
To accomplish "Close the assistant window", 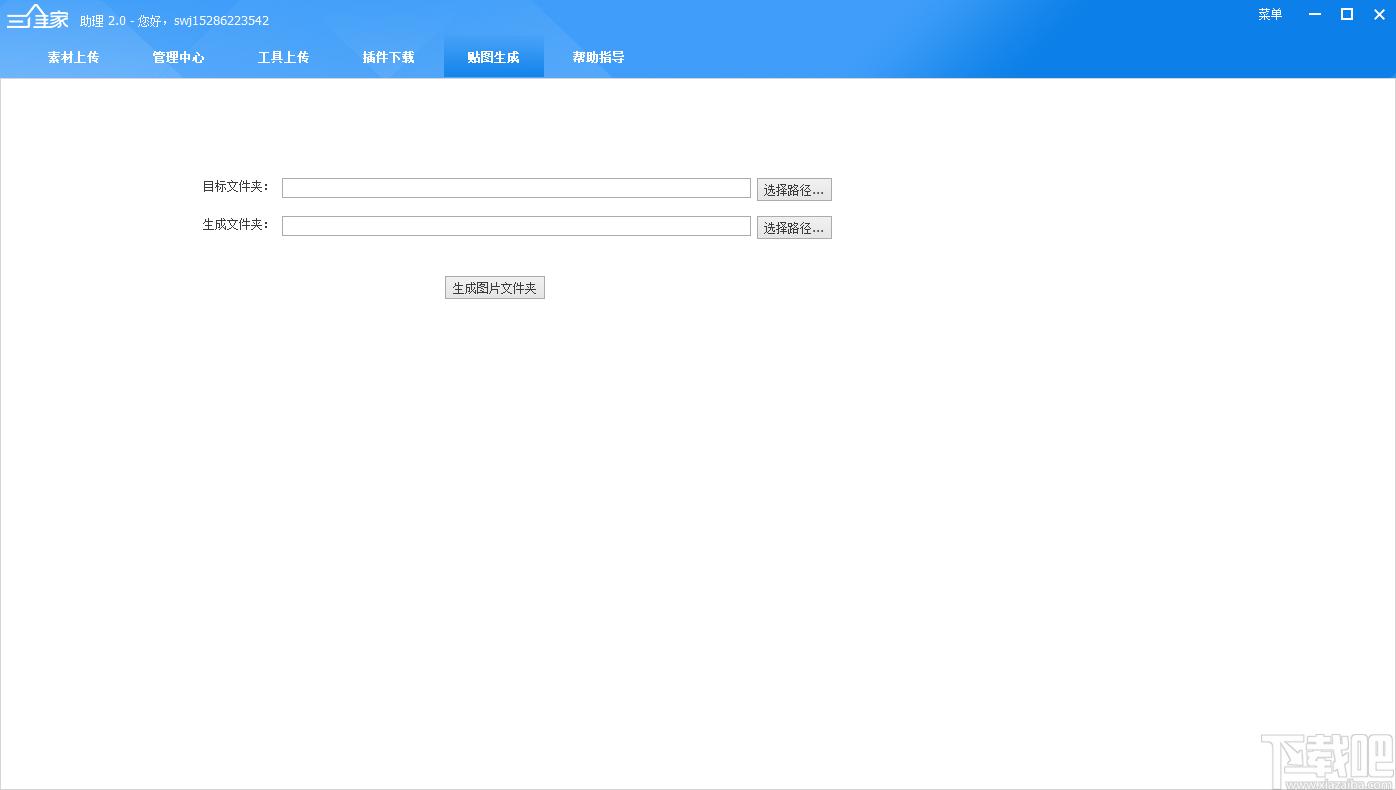I will point(1379,14).
